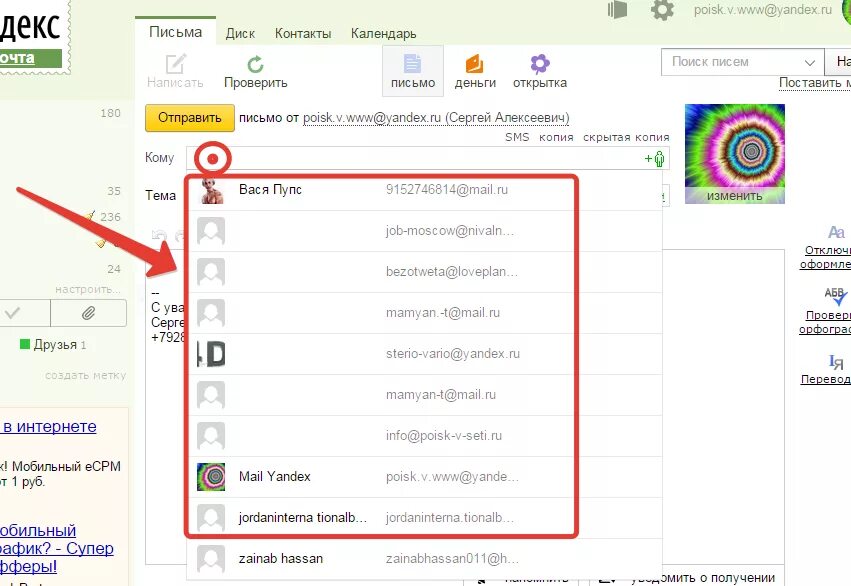The image size is (851, 586).
Task: Click Вася Пупс avatar photo
Action: (211, 190)
